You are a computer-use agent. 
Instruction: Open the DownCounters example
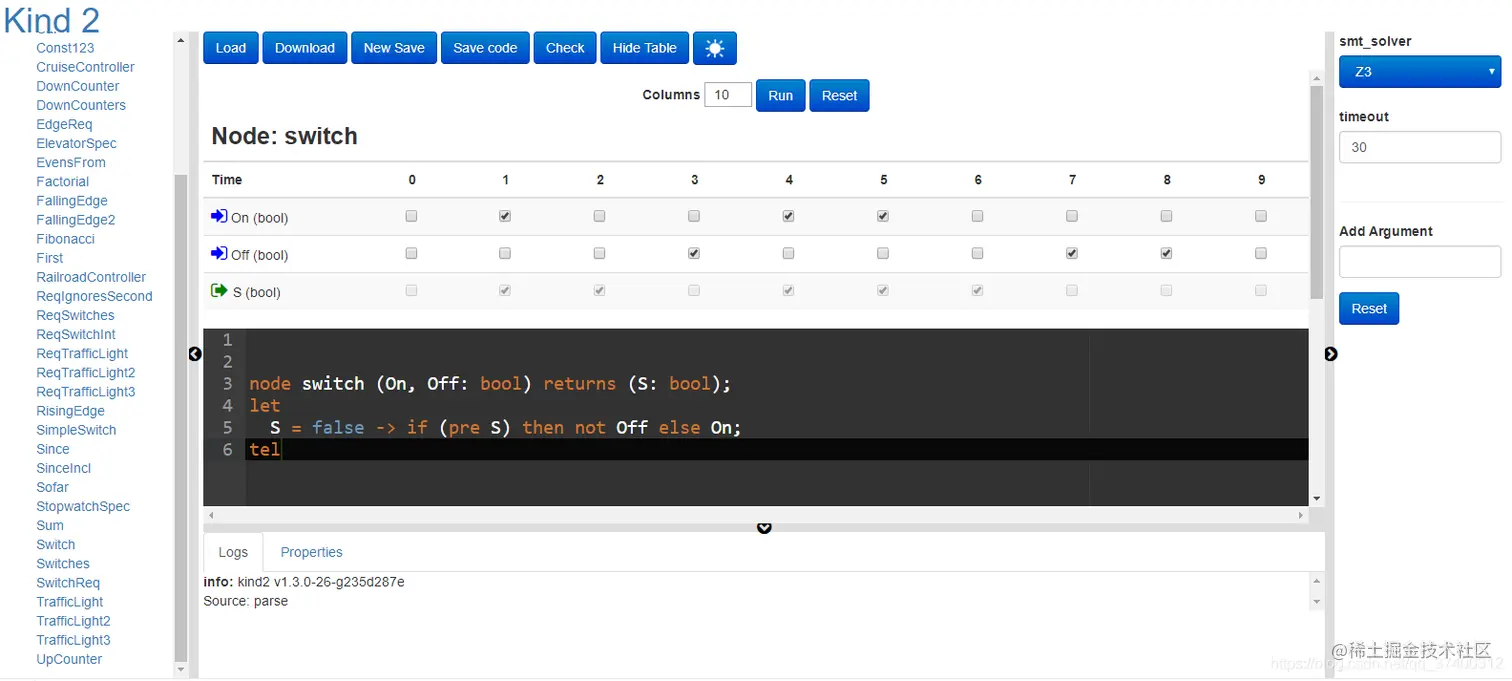(x=81, y=105)
